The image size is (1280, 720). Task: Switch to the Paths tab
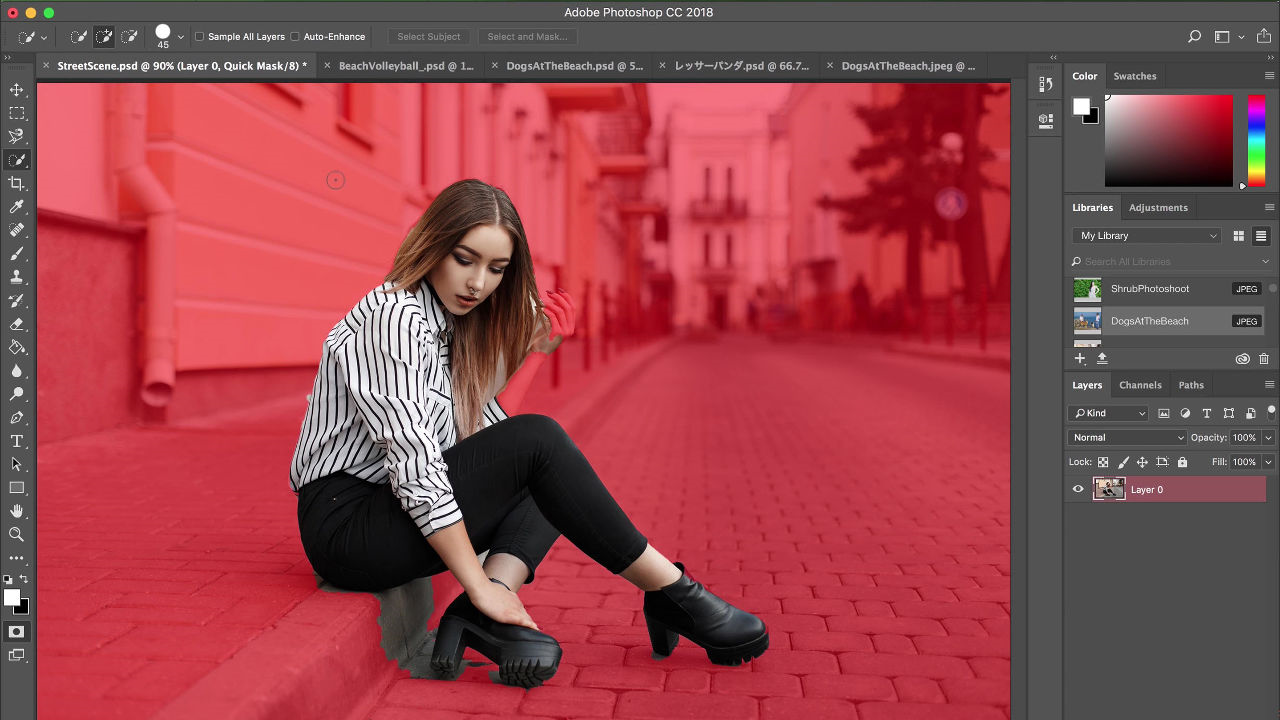tap(1191, 385)
